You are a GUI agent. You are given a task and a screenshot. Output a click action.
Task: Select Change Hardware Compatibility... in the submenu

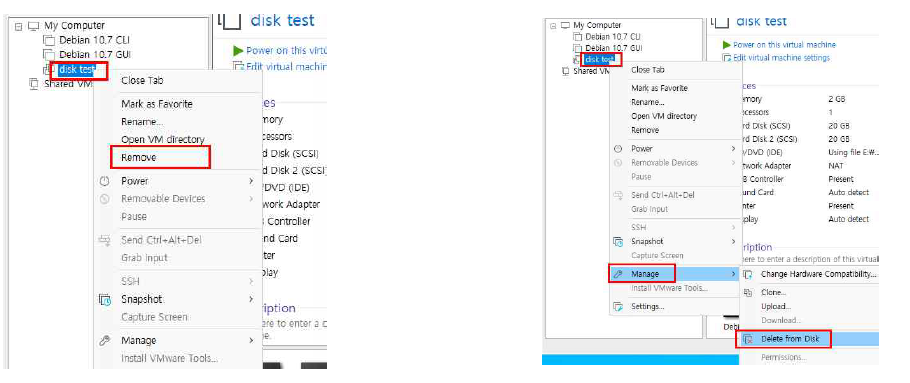click(818, 274)
